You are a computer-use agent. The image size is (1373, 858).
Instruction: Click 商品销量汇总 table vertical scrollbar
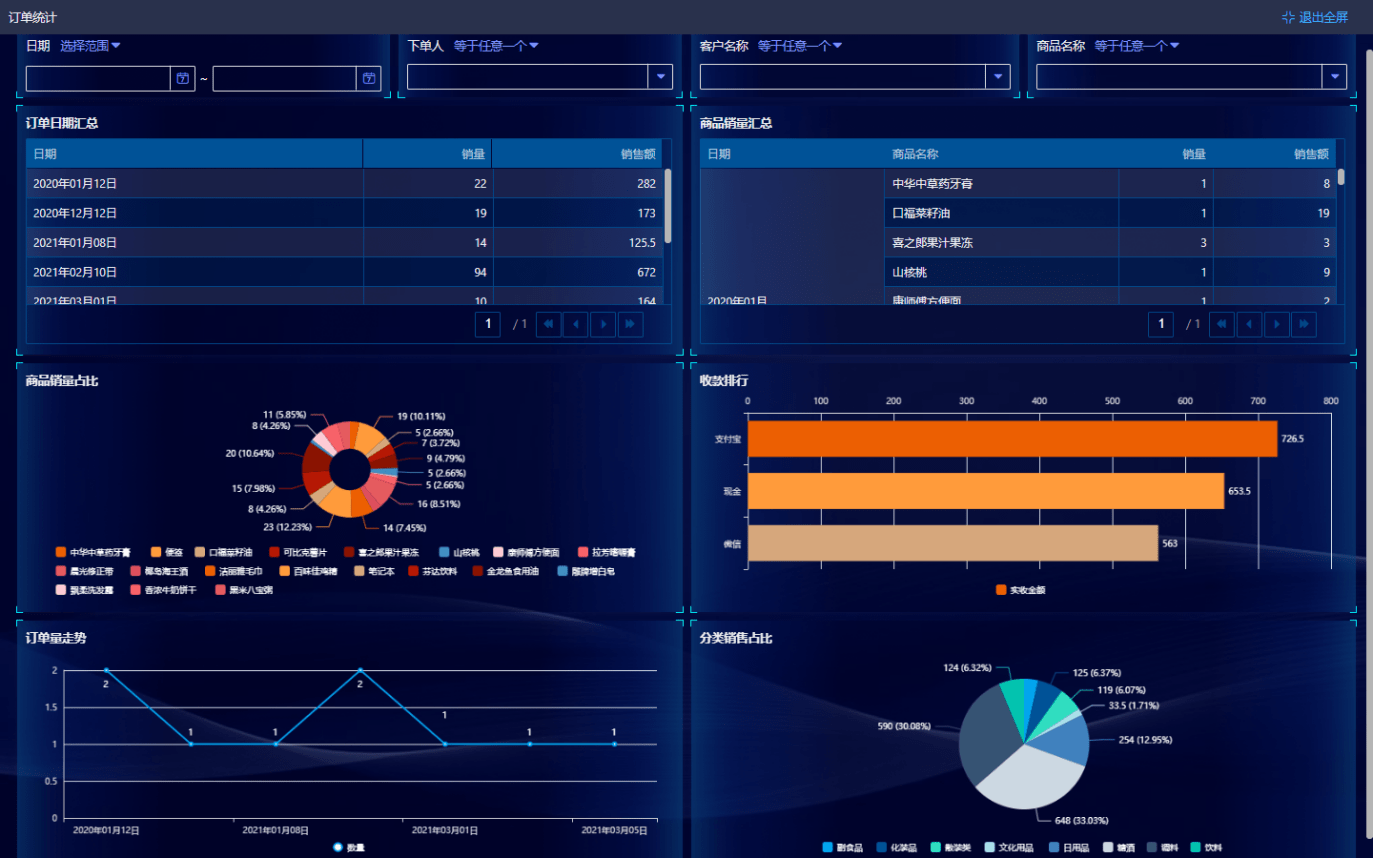[x=1341, y=177]
